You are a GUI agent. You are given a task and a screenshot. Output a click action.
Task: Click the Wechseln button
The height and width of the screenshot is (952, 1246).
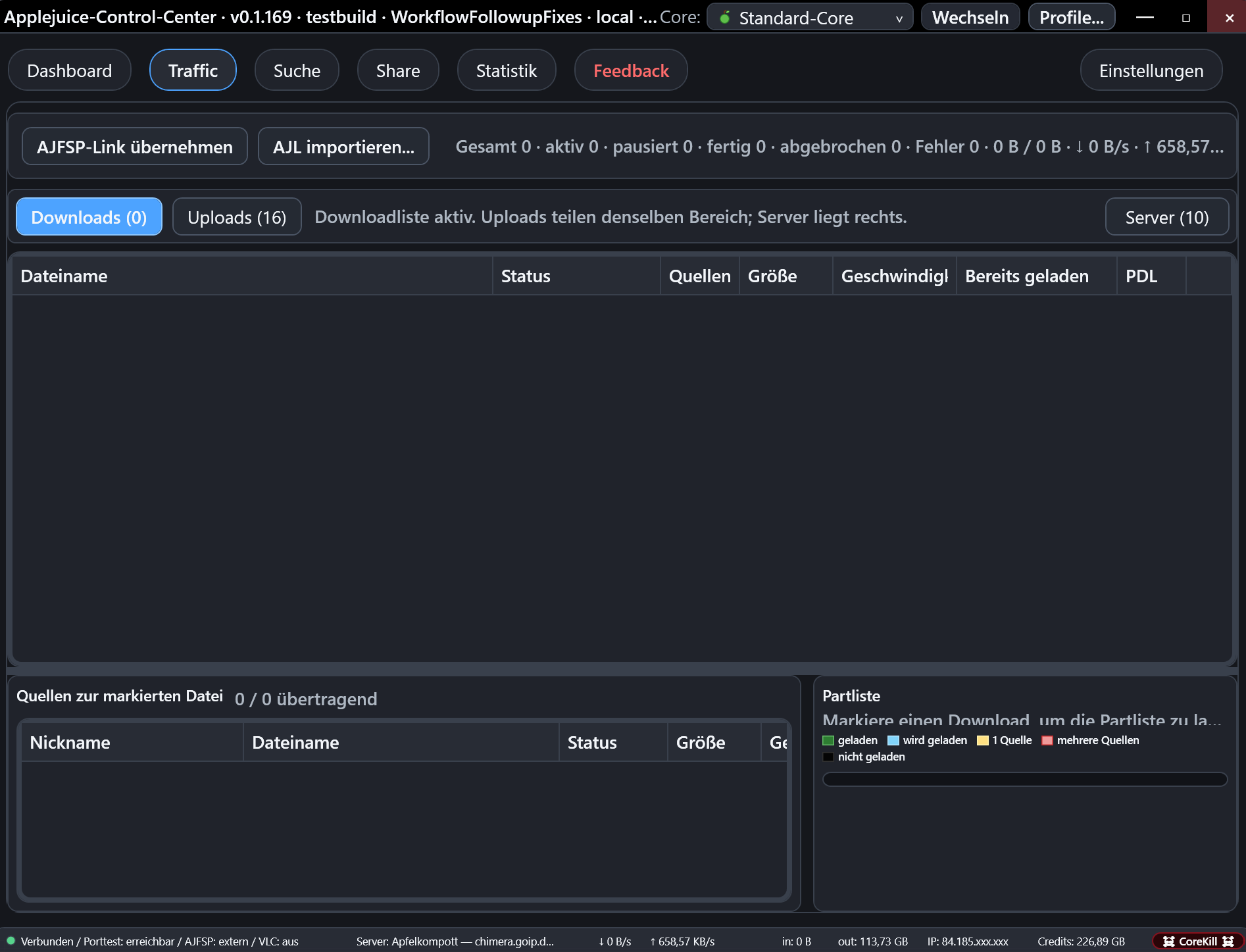pos(970,17)
